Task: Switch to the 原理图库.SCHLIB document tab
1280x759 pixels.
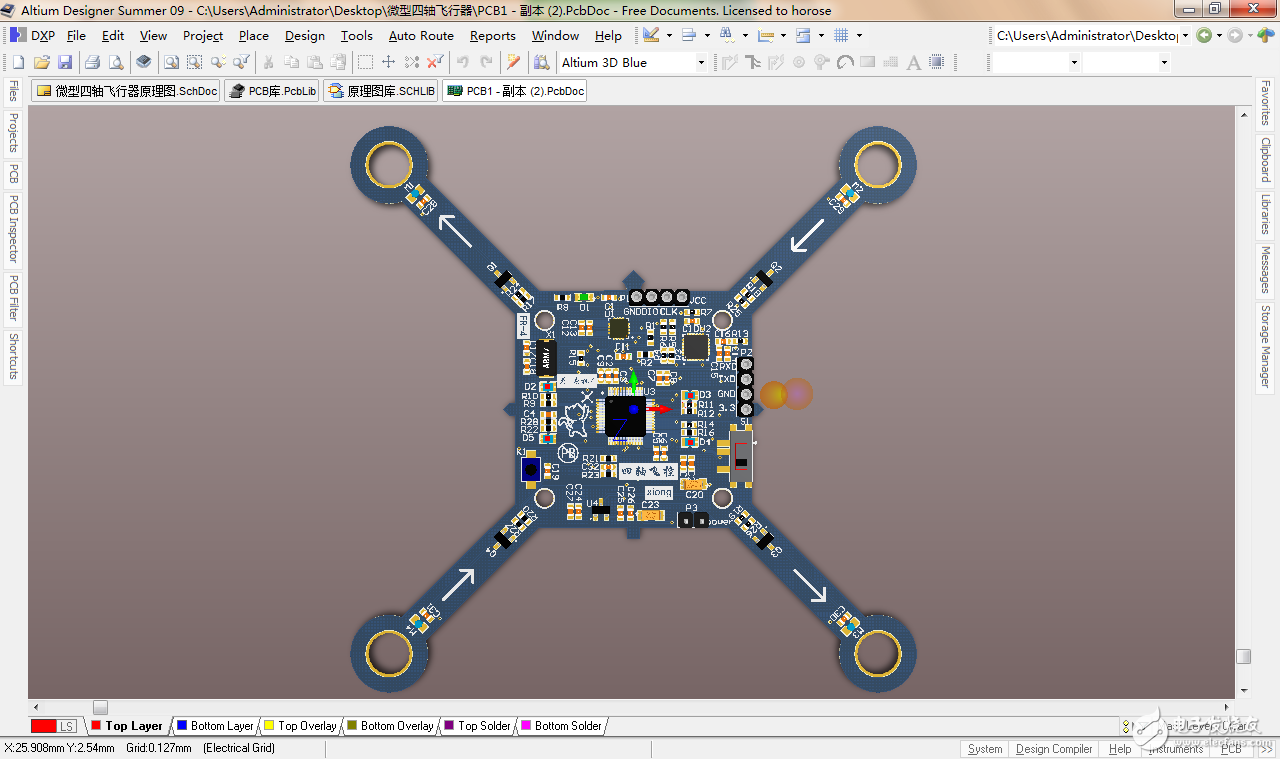Action: [380, 91]
